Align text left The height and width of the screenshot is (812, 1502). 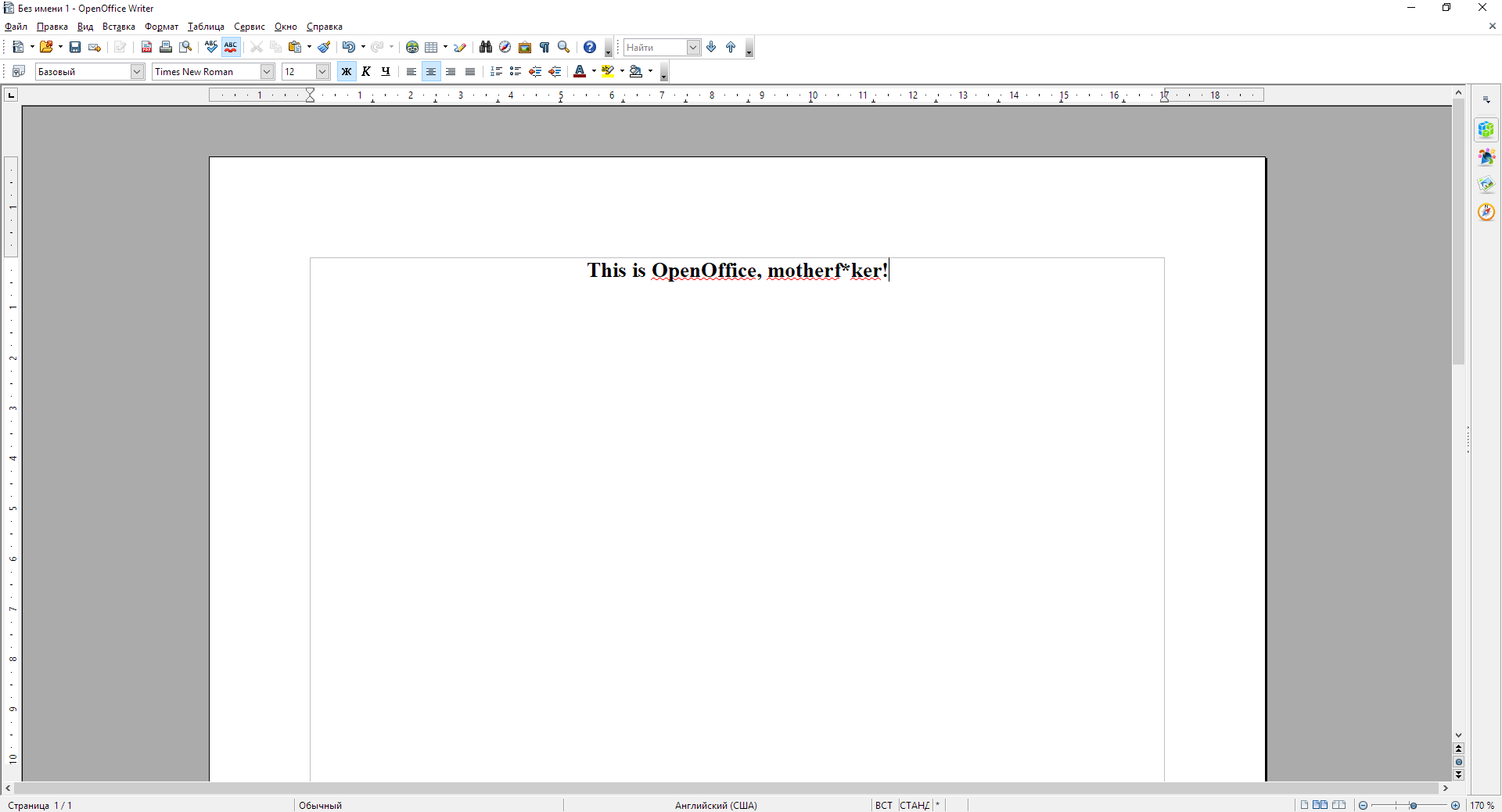tap(411, 71)
